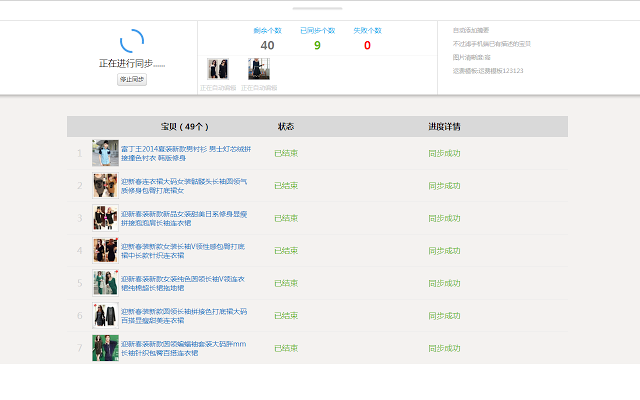
Task: Click 正在进行同步 status text
Action: pyautogui.click(x=132, y=63)
